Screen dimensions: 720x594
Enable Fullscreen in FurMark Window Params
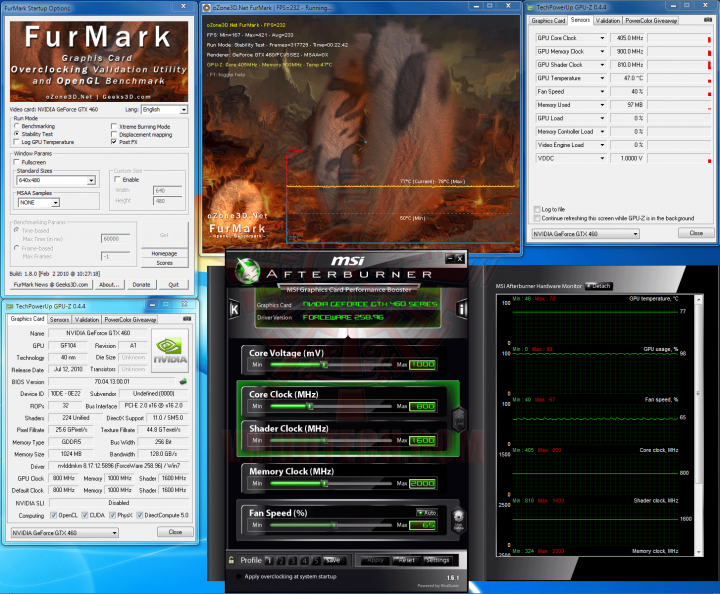point(17,162)
